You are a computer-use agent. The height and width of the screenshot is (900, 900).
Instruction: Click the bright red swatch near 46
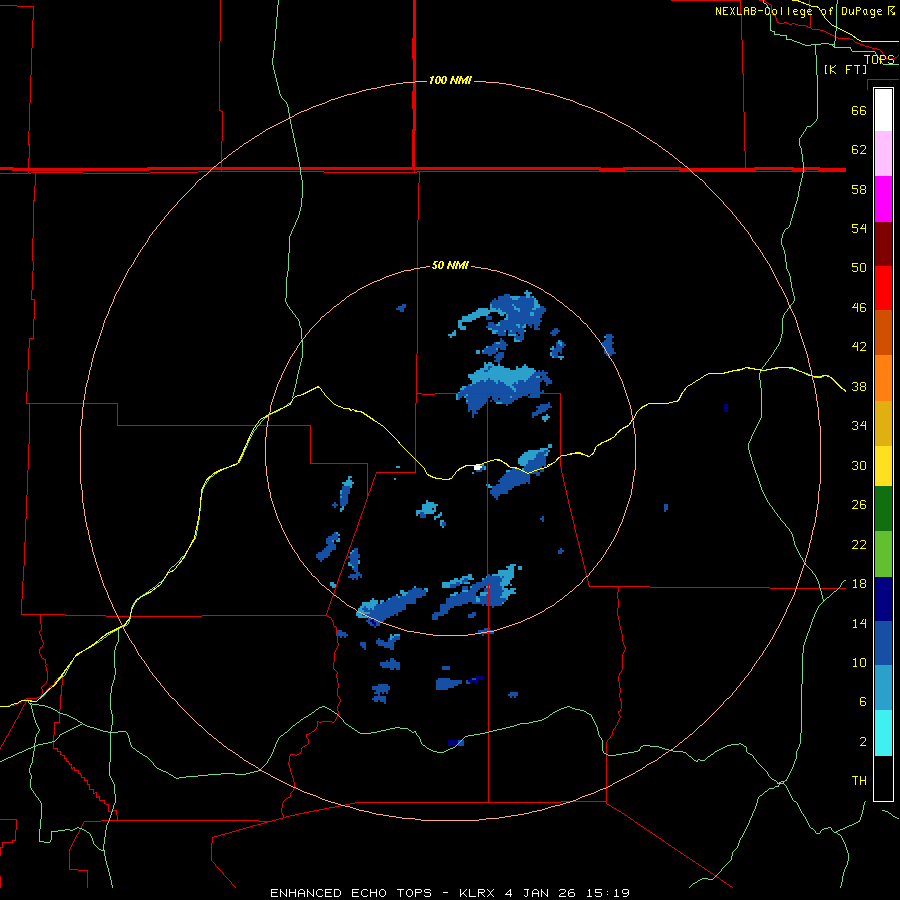883,289
